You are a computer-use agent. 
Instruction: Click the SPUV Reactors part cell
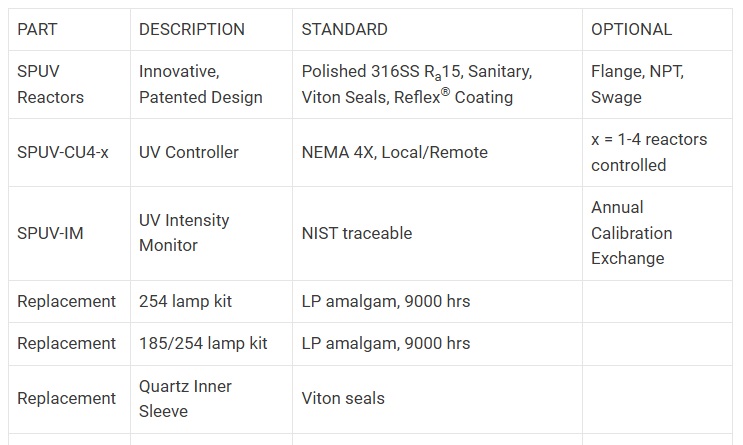point(51,84)
